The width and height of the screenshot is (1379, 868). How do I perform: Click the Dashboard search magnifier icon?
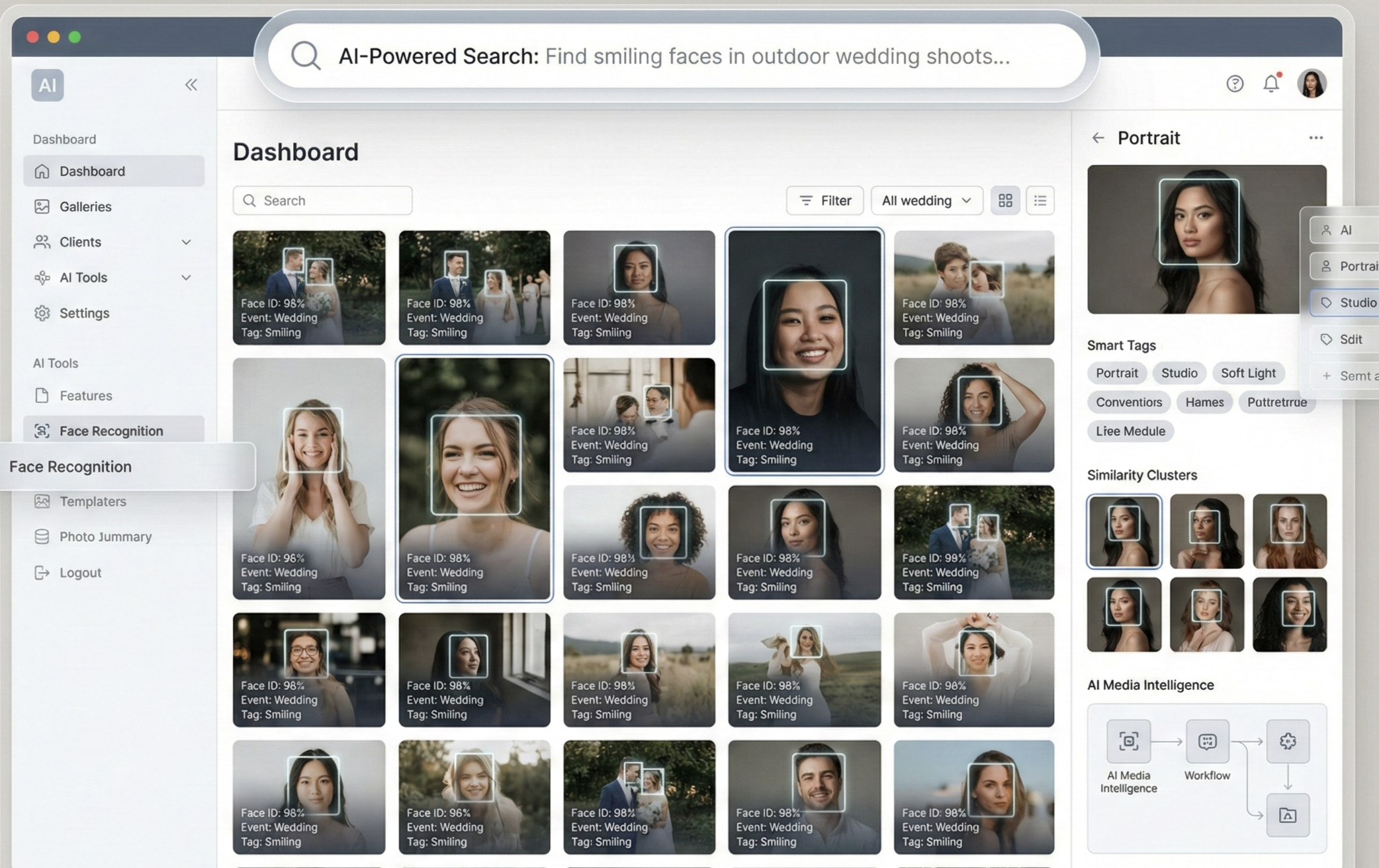[x=249, y=200]
